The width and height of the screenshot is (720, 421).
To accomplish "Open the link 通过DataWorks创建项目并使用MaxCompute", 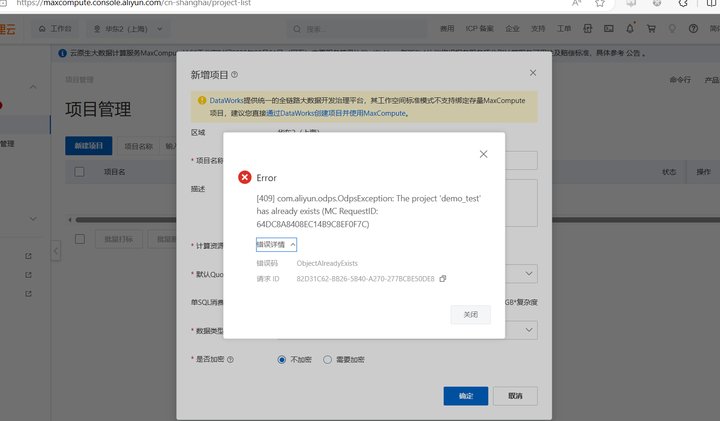I will click(x=336, y=113).
